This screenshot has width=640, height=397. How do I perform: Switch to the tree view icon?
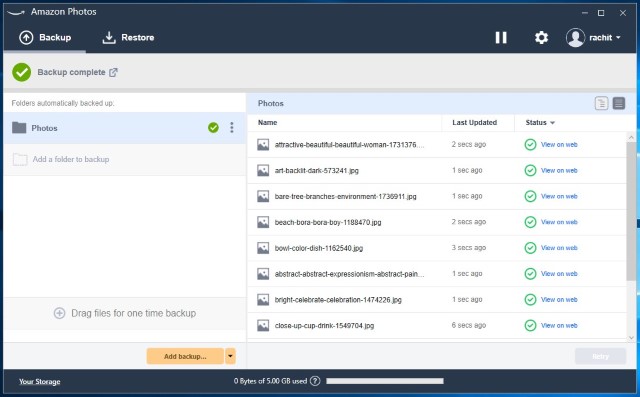click(601, 103)
